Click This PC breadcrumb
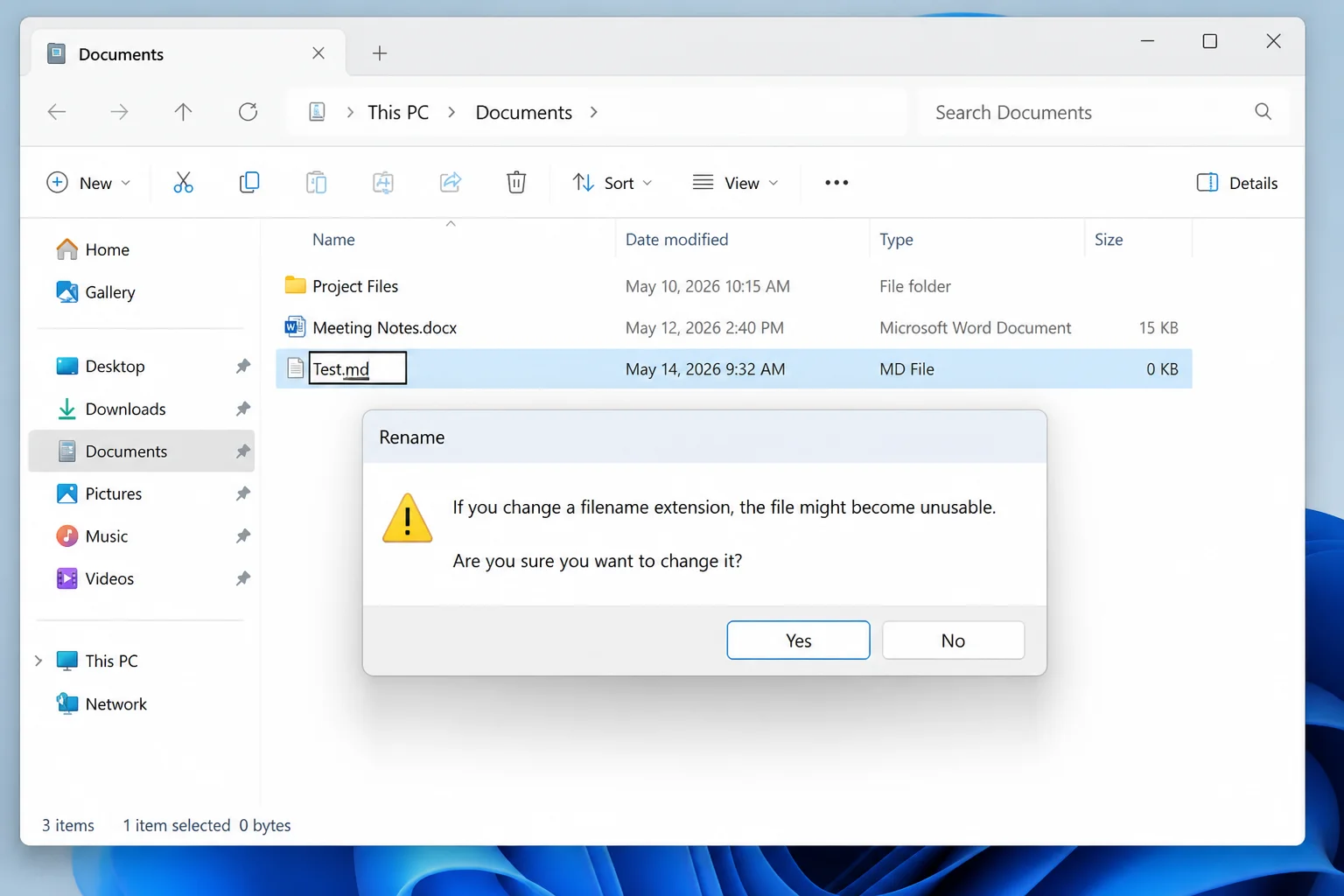The image size is (1344, 896). pos(398,112)
